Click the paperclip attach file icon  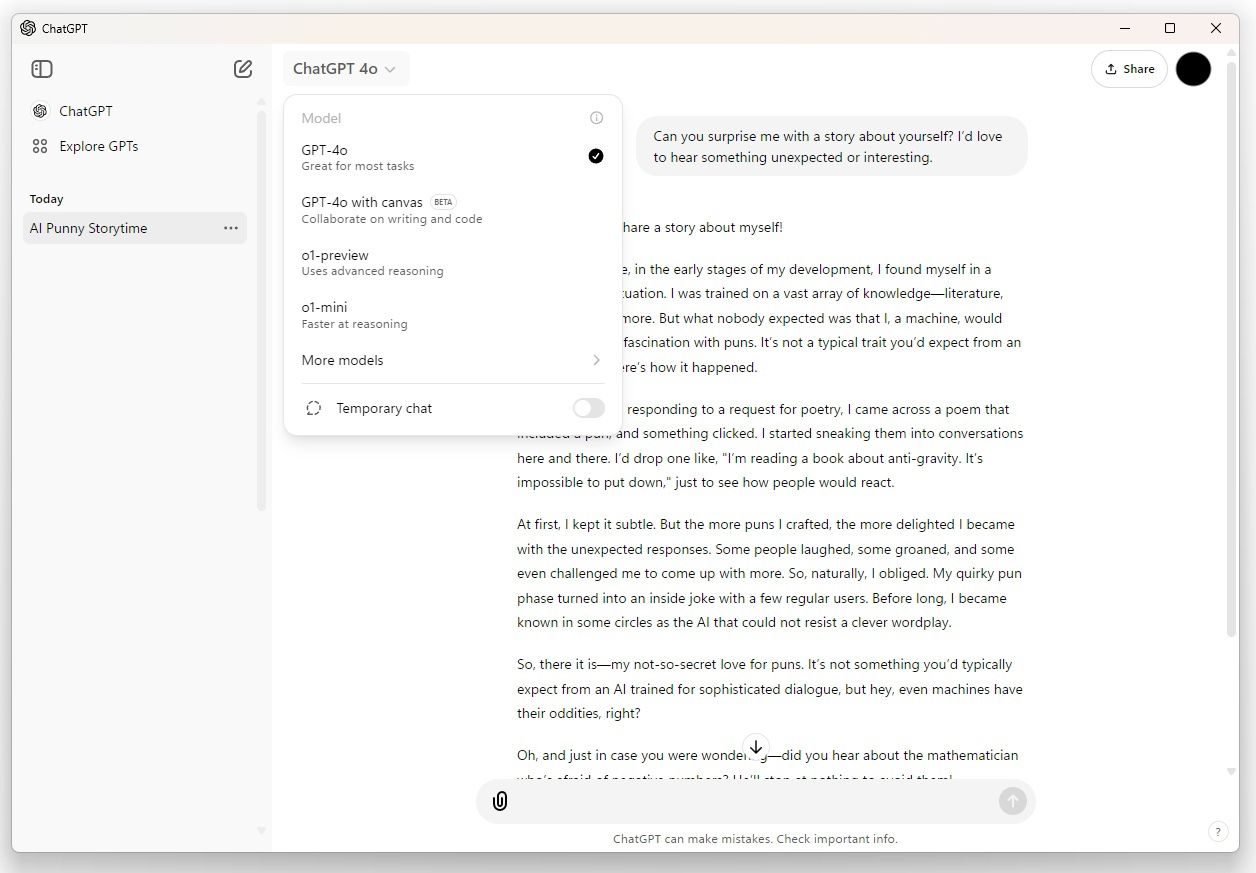click(x=500, y=801)
